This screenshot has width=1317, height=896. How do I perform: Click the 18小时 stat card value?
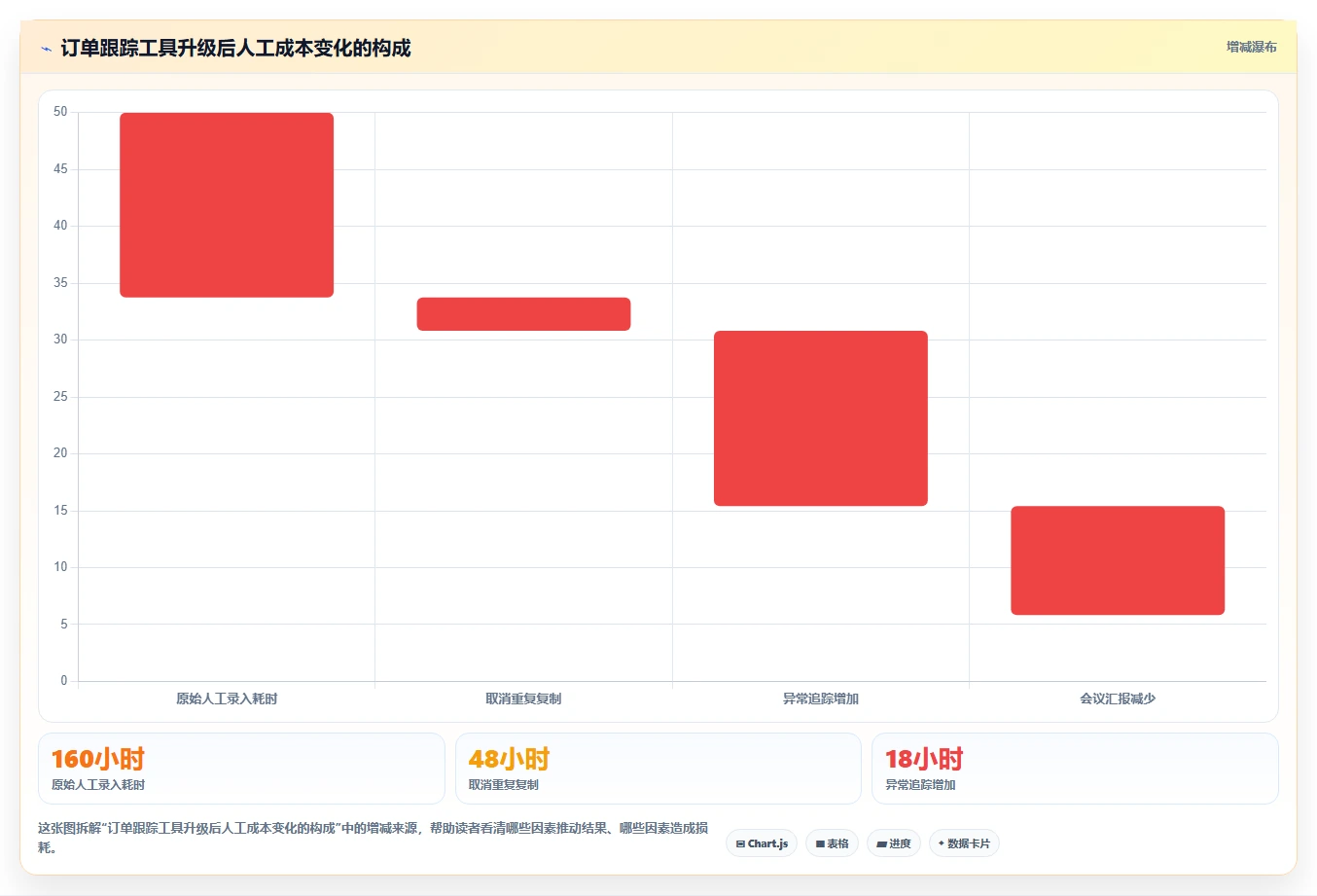[924, 759]
